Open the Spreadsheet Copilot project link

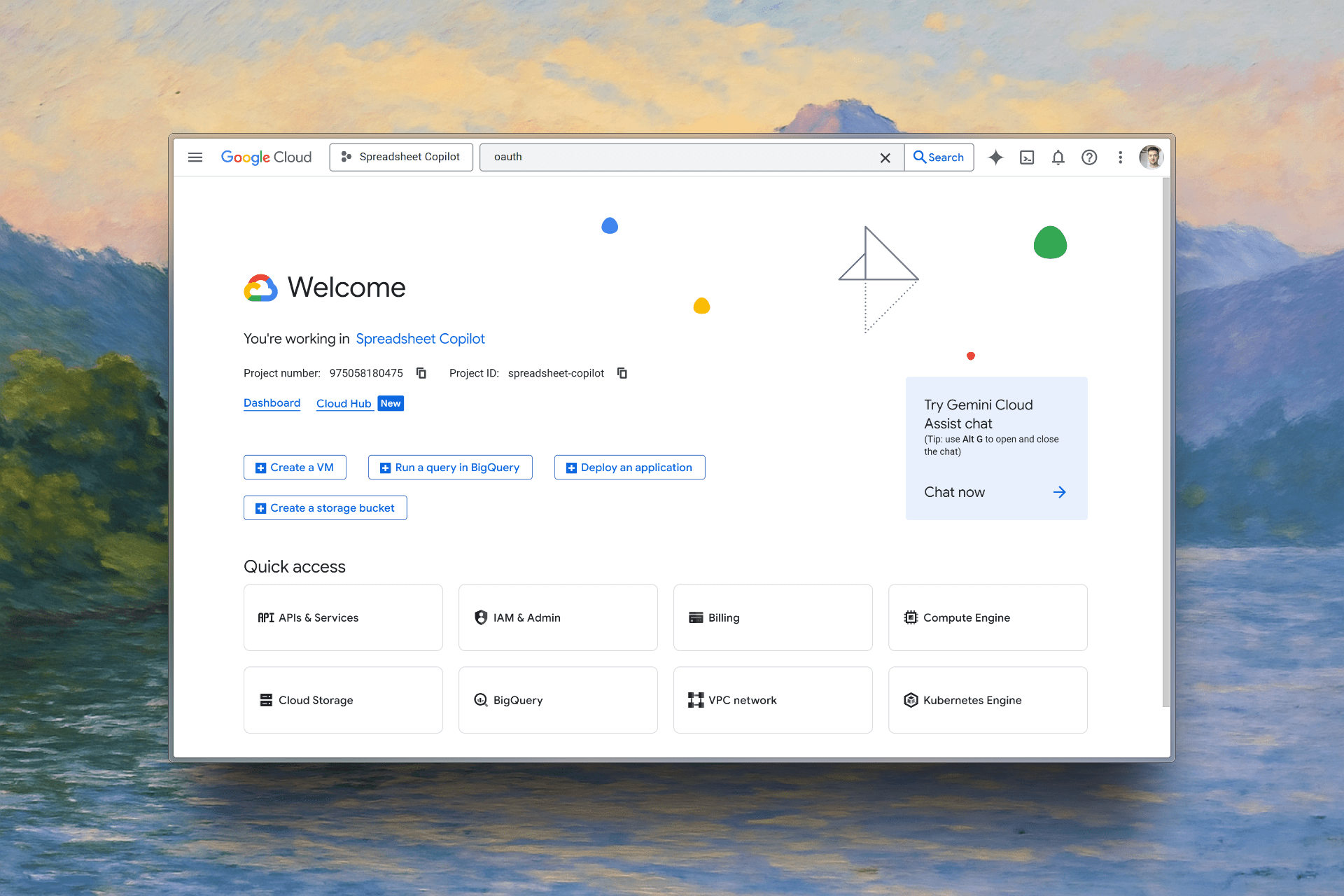(x=420, y=339)
